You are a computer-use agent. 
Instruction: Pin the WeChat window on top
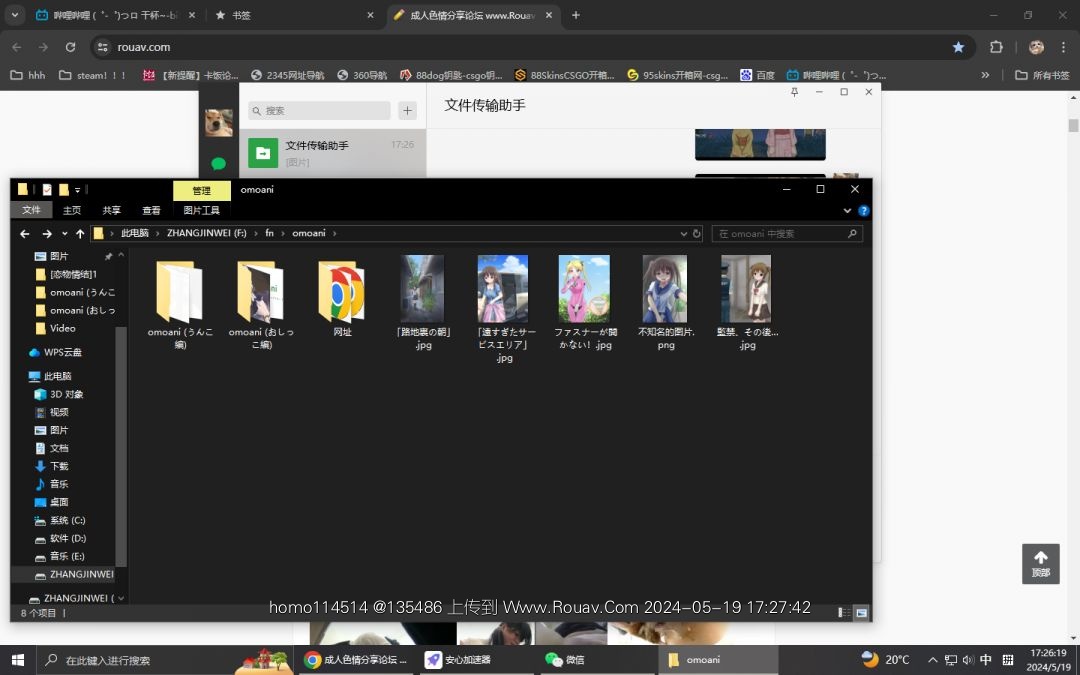795,92
